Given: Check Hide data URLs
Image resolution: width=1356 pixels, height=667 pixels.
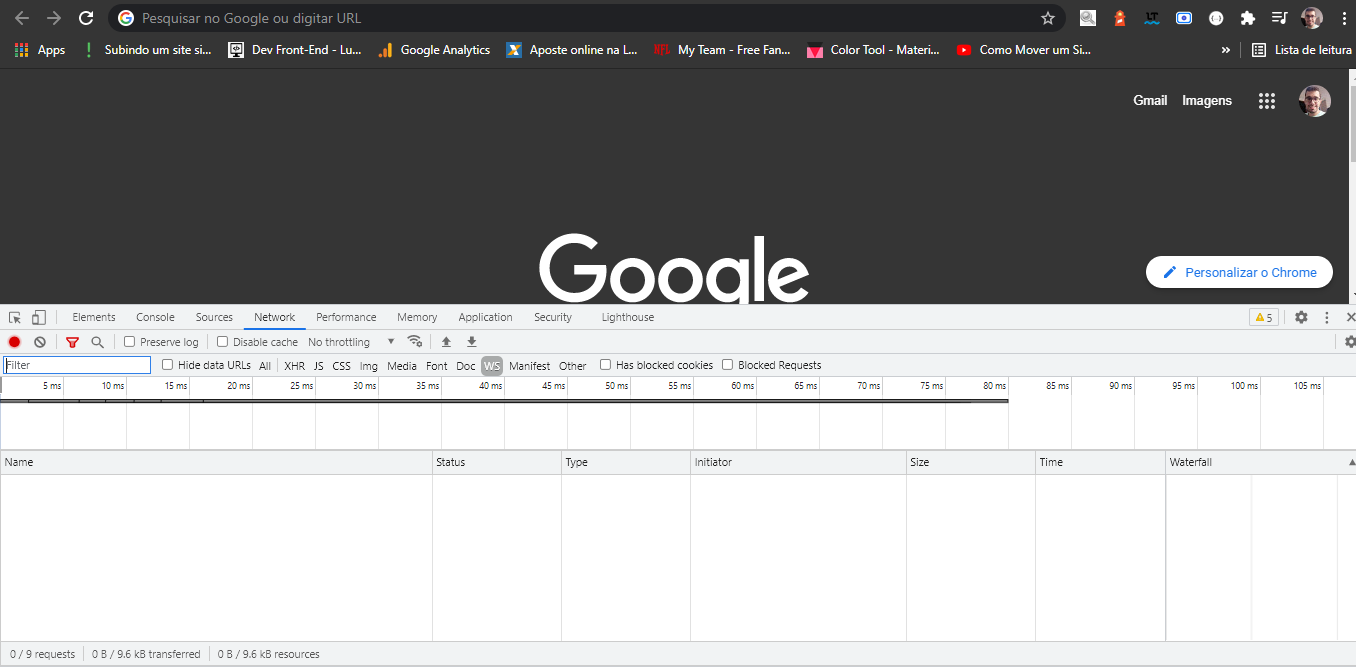Looking at the screenshot, I should click(167, 365).
